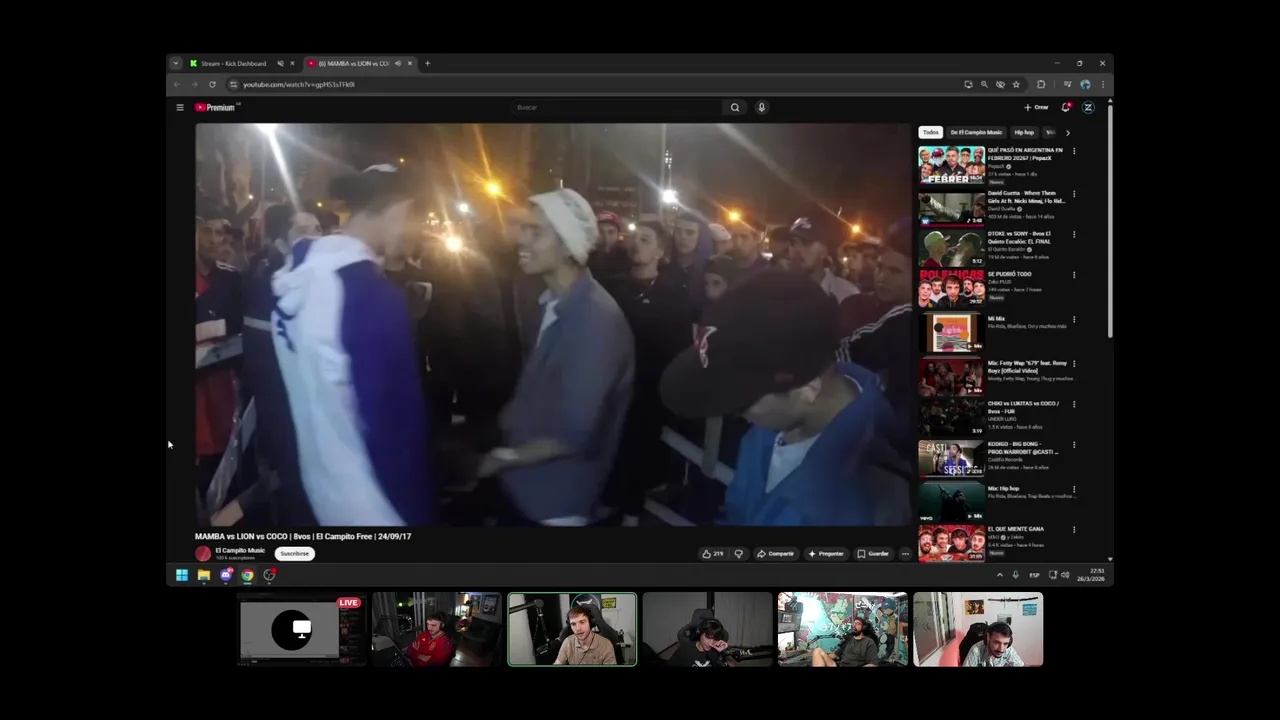Click the Suscribirse button

(295, 553)
